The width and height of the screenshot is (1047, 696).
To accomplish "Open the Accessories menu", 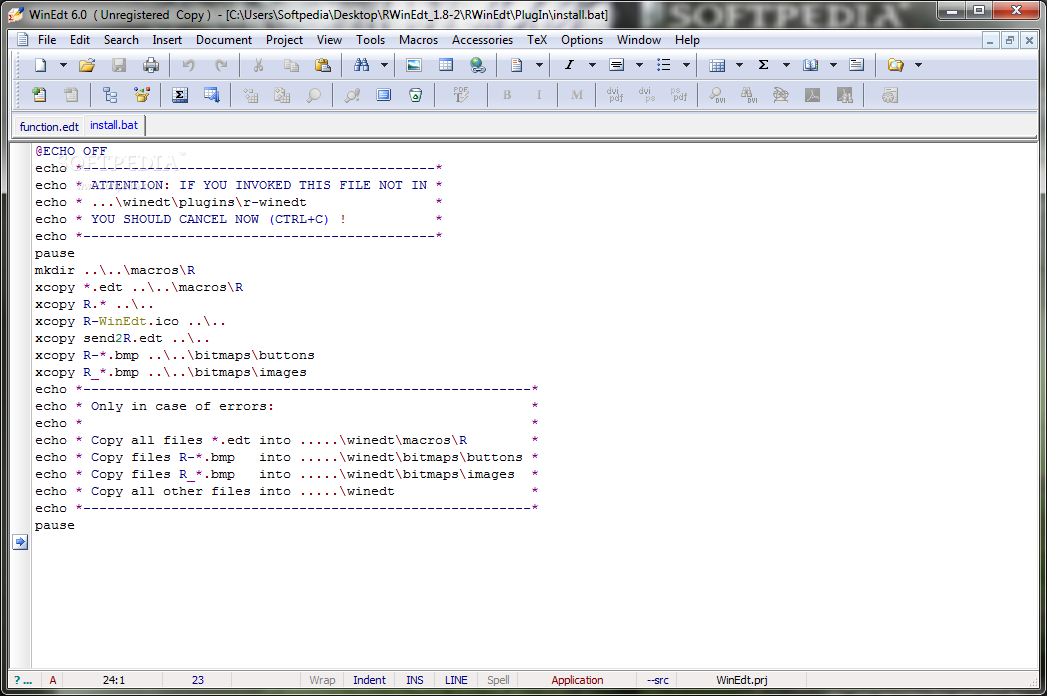I will click(483, 40).
